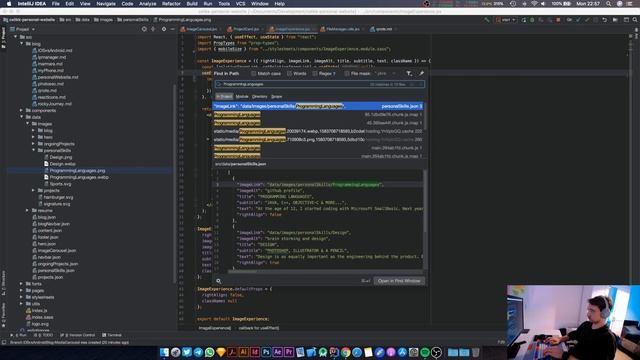Collapse the images folder
This screenshot has height=360, width=640.
pos(28,124)
